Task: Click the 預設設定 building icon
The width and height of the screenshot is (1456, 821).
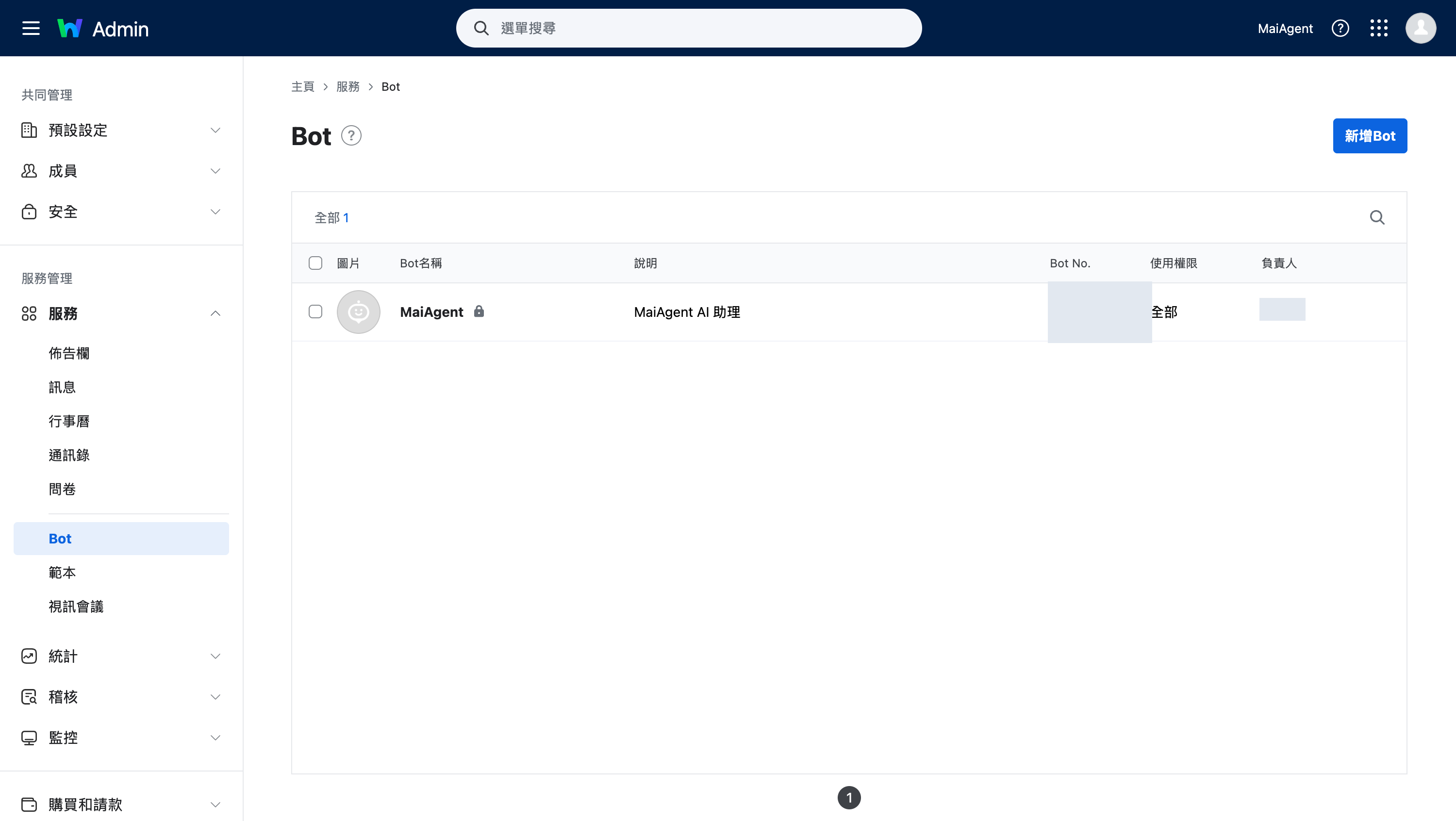Action: [29, 131]
